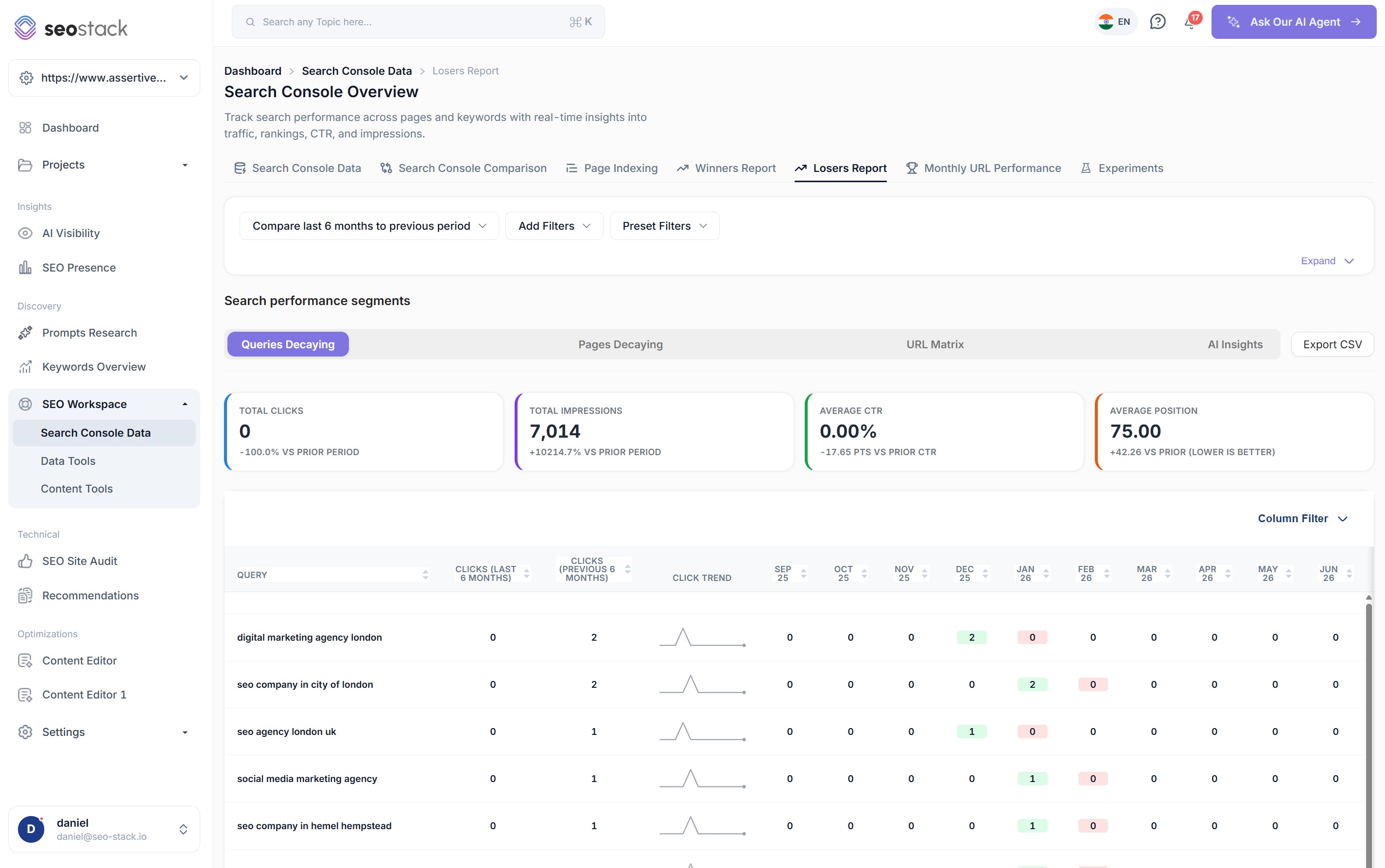Screen dimensions: 1385x868
Task: Click the Projects folder icon
Action: [25, 165]
